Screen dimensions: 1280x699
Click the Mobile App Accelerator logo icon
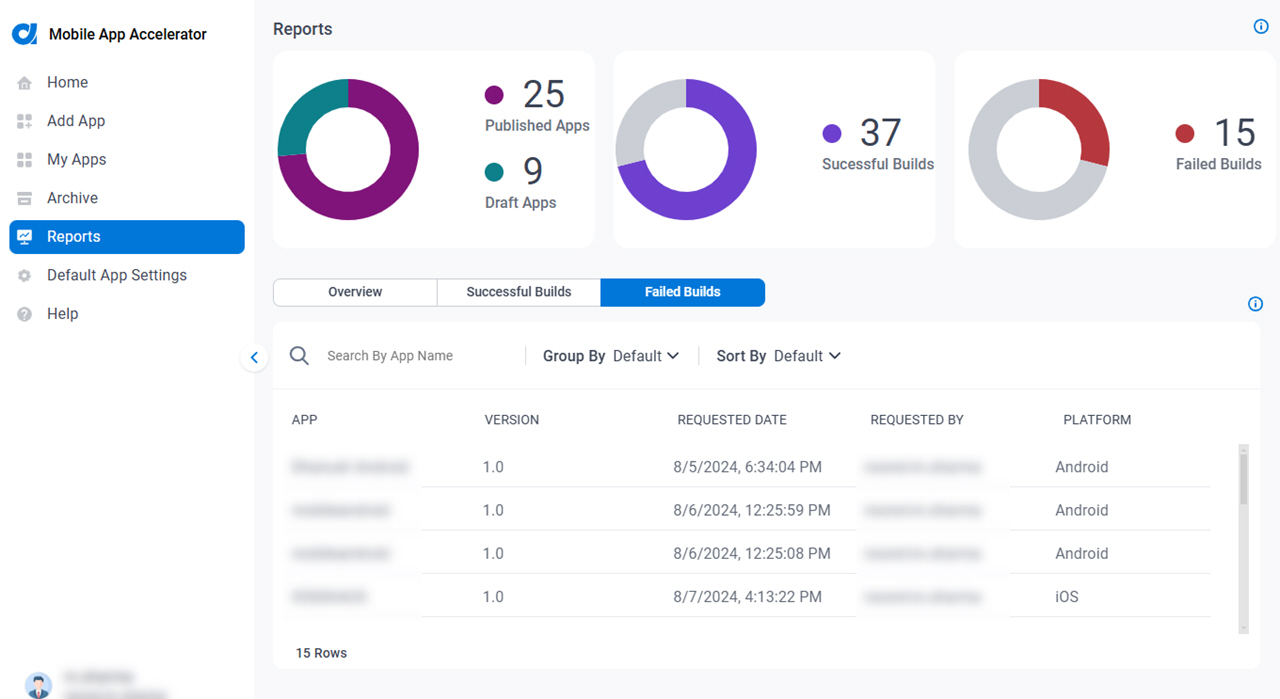click(x=25, y=34)
